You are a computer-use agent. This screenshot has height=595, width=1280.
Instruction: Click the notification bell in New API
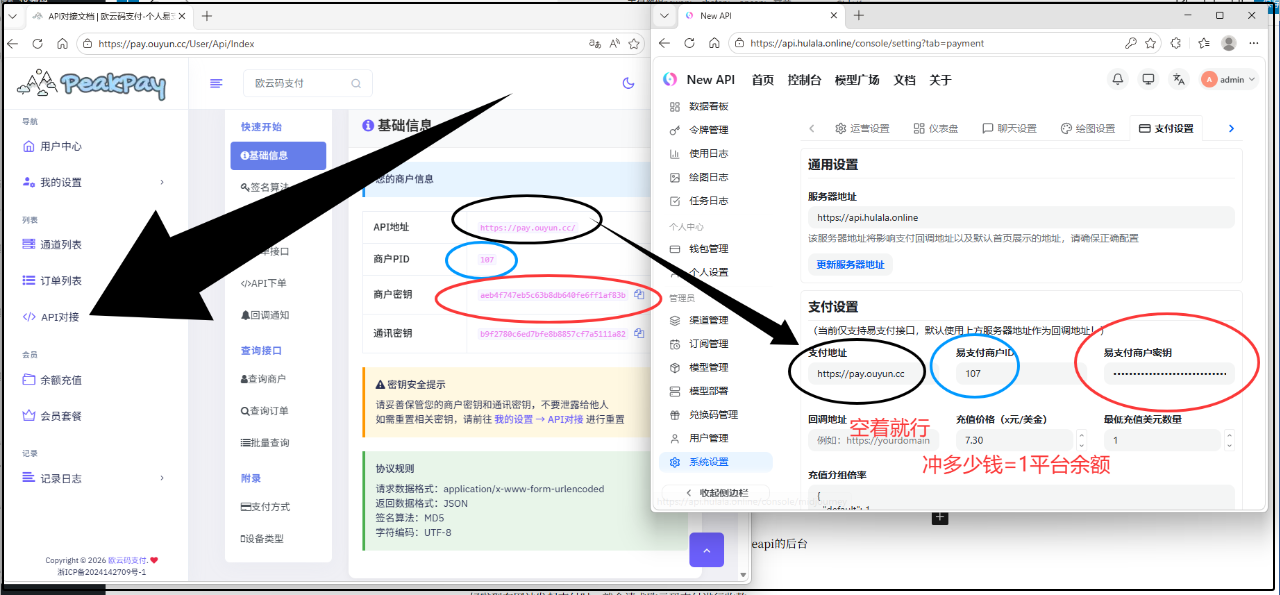click(x=1118, y=80)
